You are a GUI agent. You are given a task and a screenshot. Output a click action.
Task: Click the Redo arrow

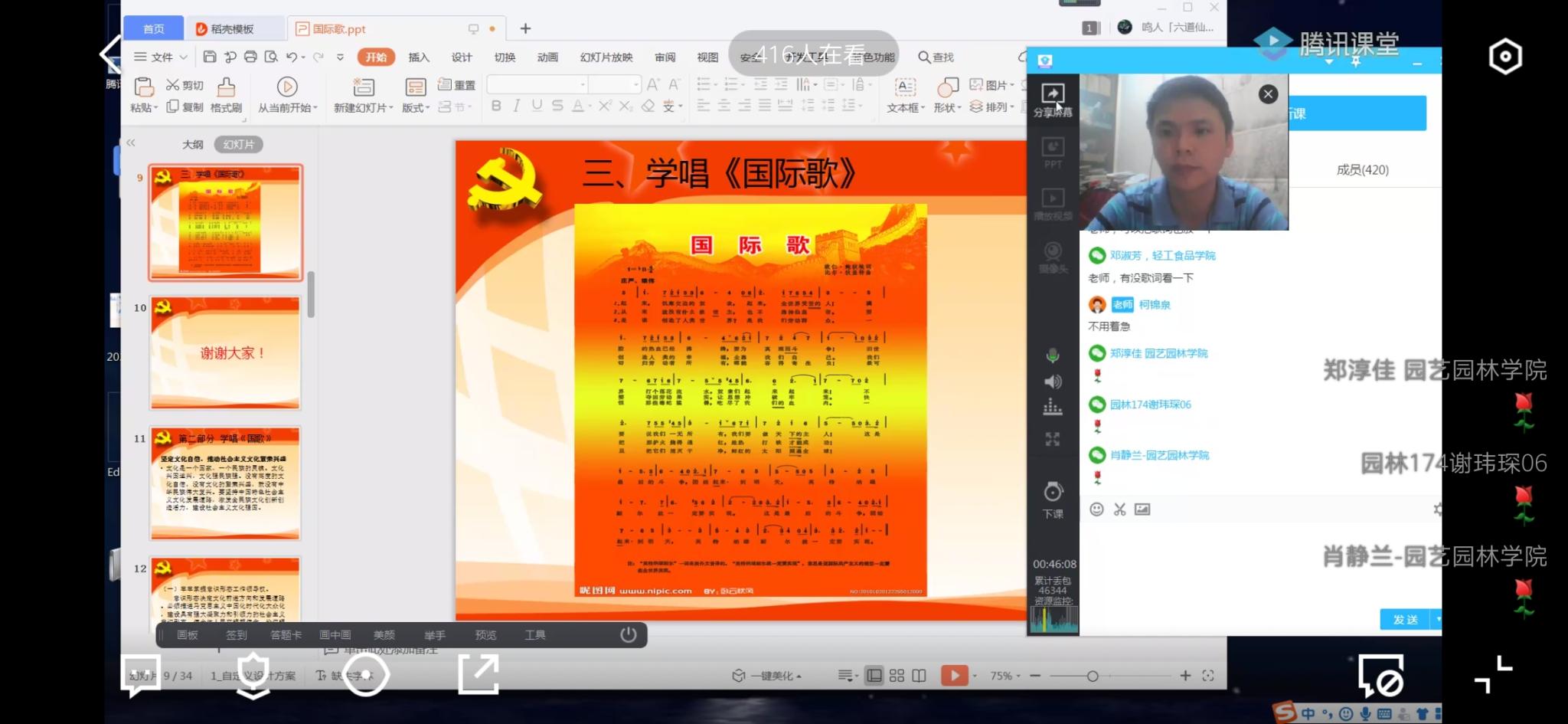[x=318, y=57]
